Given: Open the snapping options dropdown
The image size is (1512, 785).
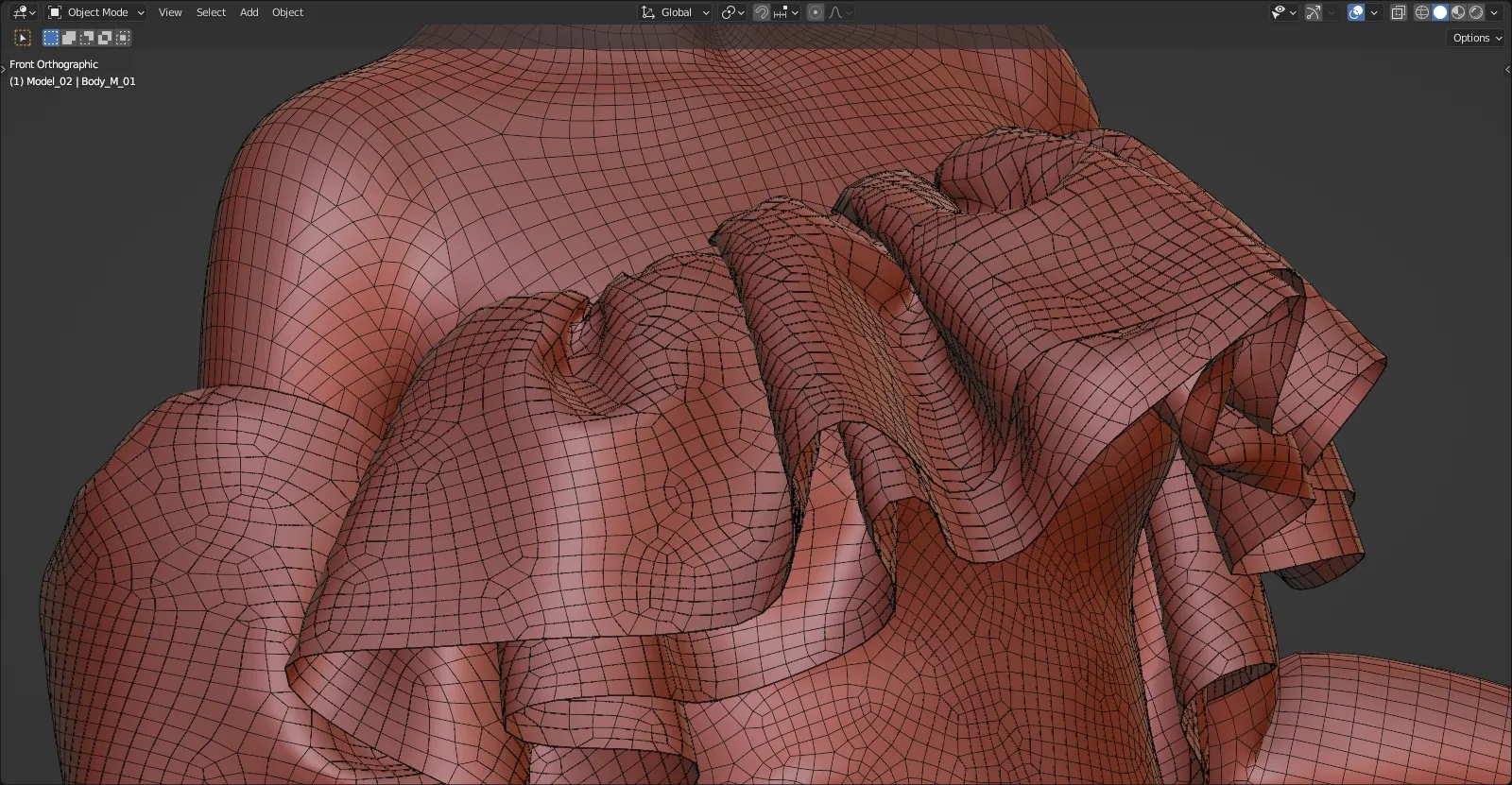Looking at the screenshot, I should pos(786,12).
